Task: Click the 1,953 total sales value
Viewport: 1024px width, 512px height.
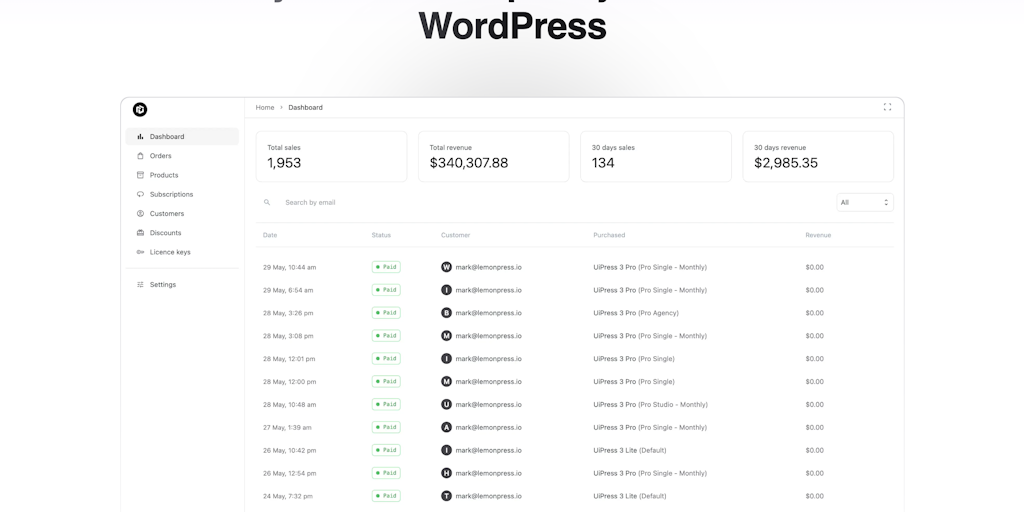Action: point(284,163)
